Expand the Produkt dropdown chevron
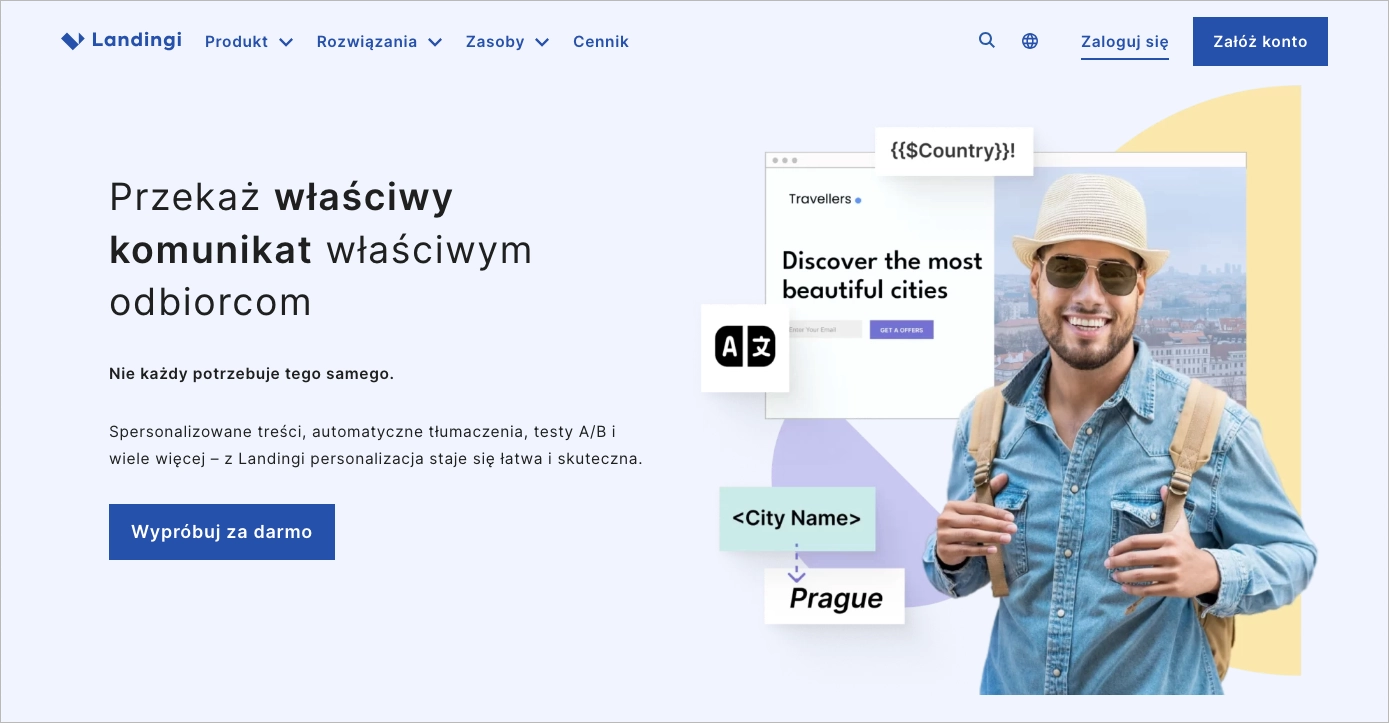The image size is (1389, 723). pyautogui.click(x=286, y=42)
